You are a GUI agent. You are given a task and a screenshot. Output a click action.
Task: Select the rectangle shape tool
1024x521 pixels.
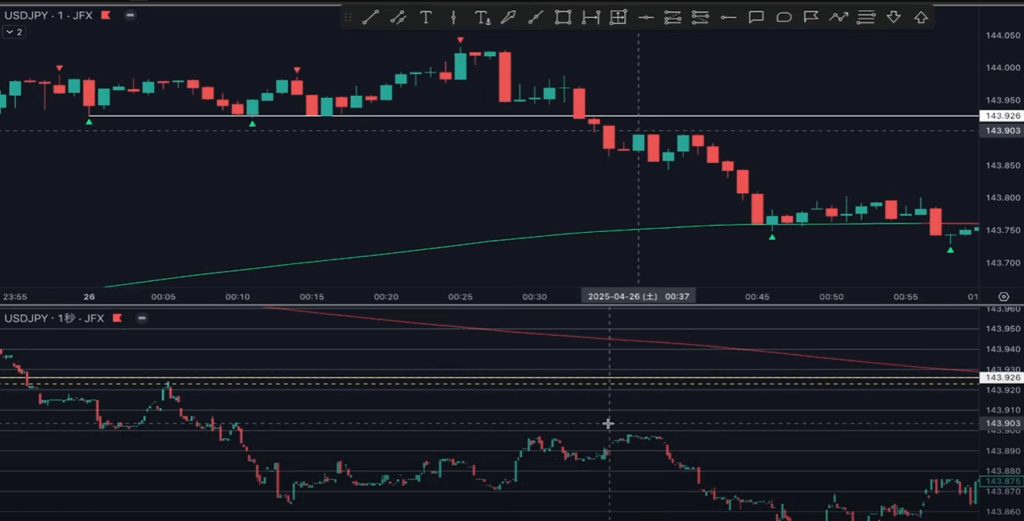[x=563, y=17]
